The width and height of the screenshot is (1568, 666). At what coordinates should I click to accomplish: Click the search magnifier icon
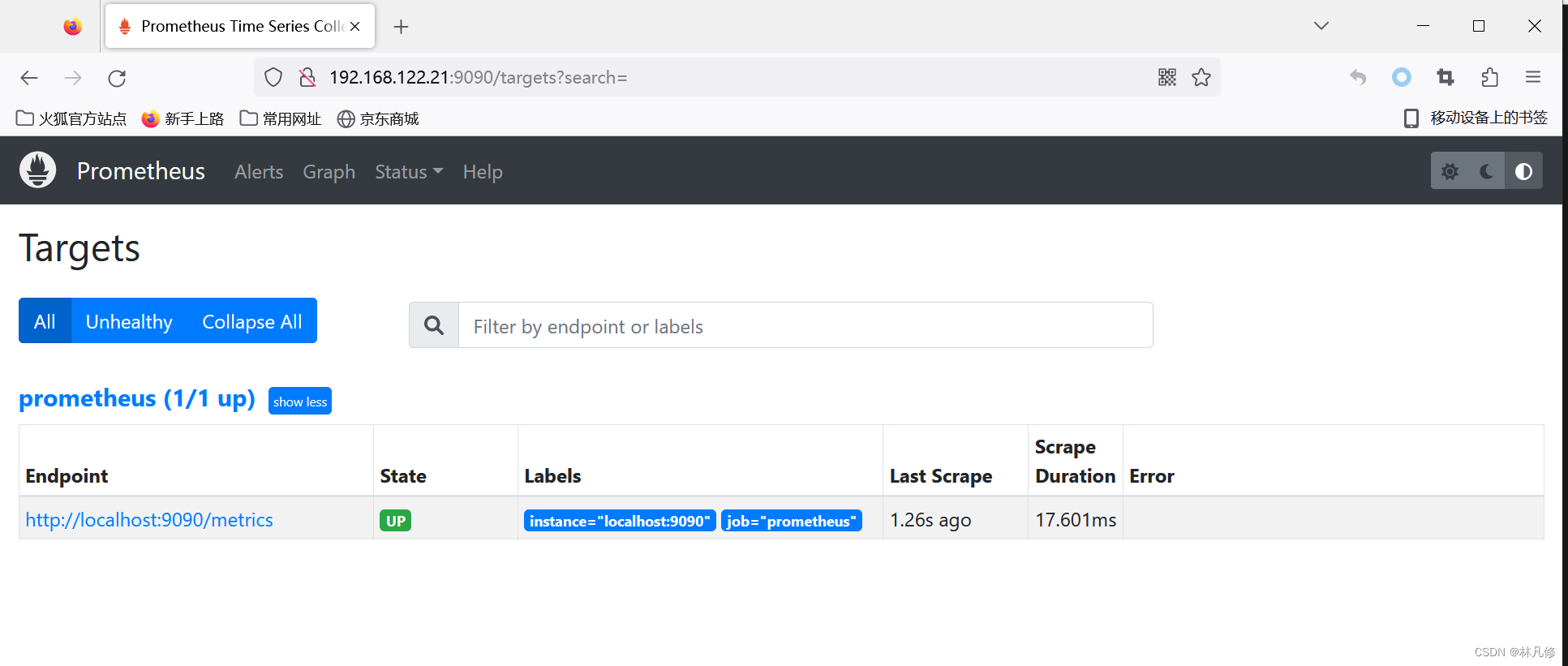(434, 325)
